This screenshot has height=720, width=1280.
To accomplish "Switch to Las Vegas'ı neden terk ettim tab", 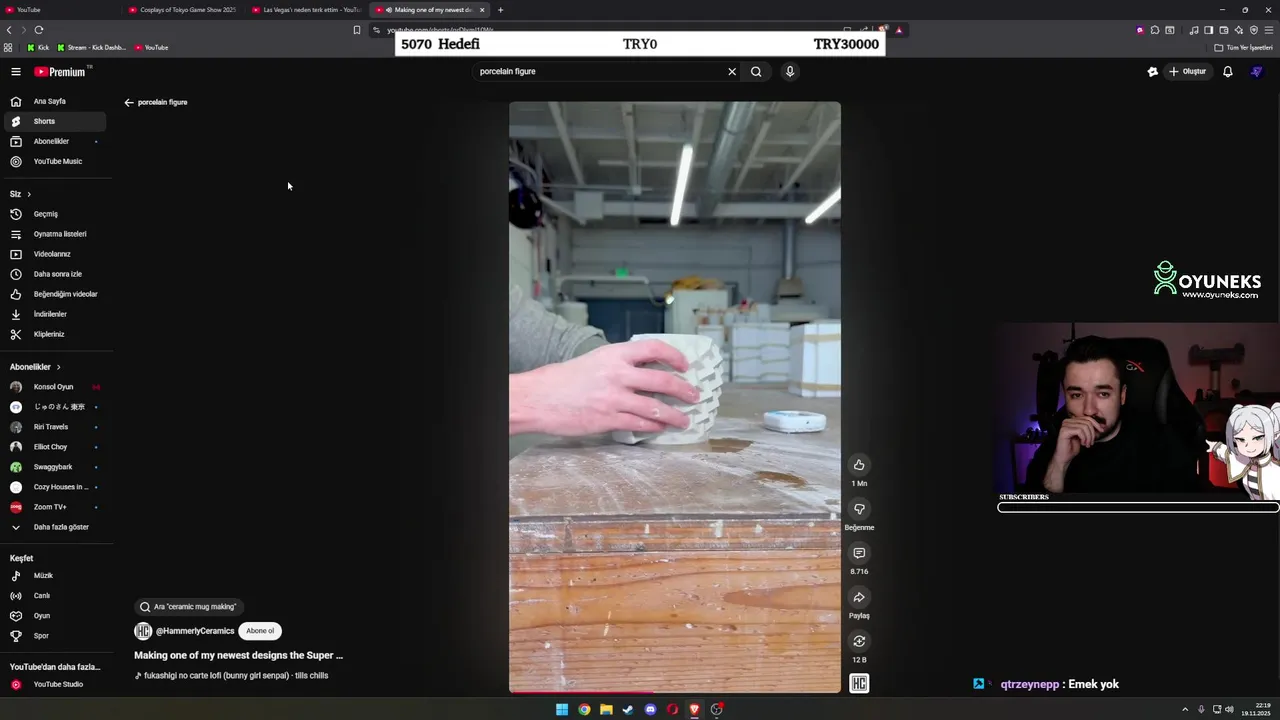I will (x=308, y=10).
